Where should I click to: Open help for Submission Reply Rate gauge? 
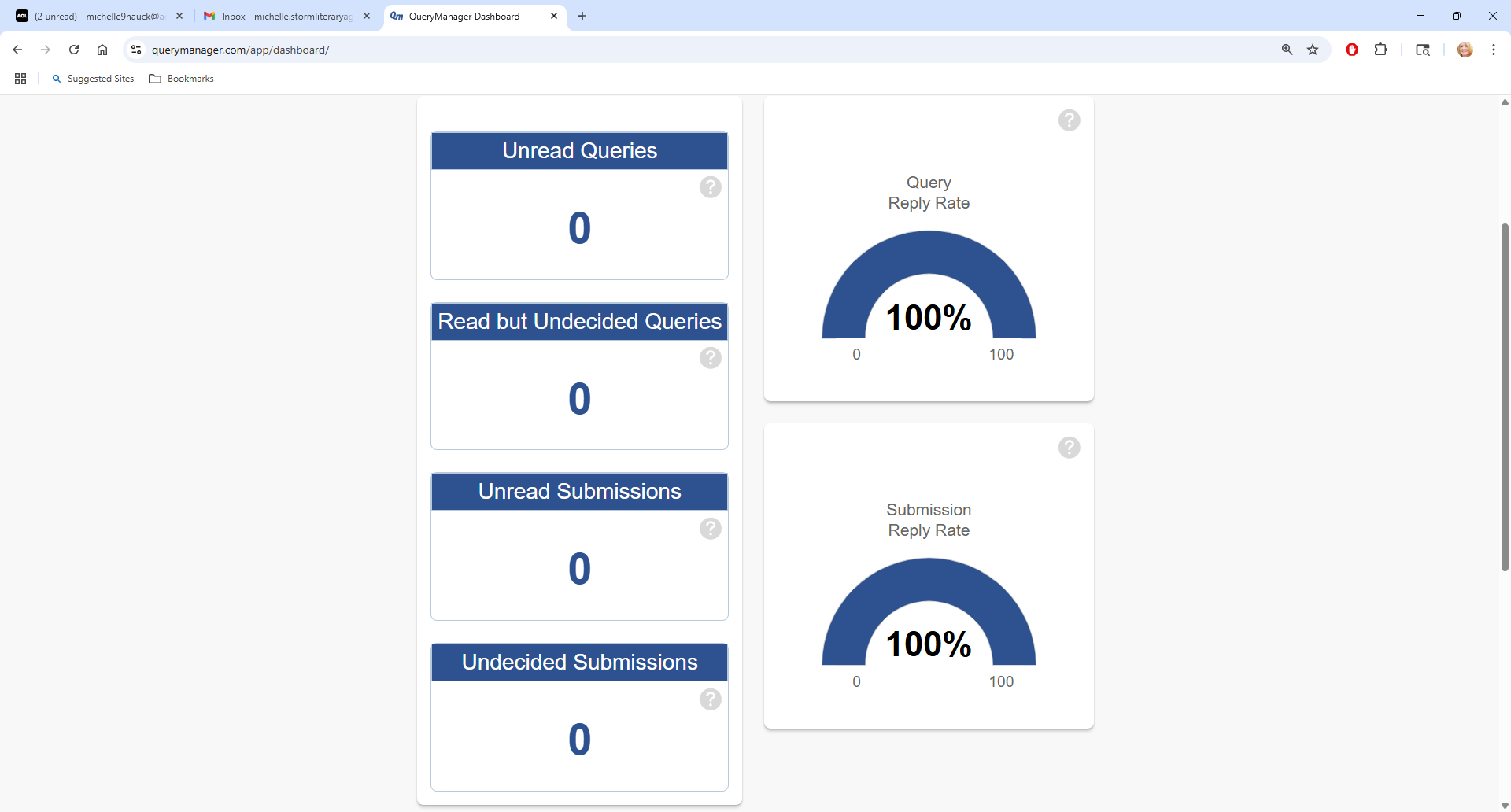click(1069, 448)
